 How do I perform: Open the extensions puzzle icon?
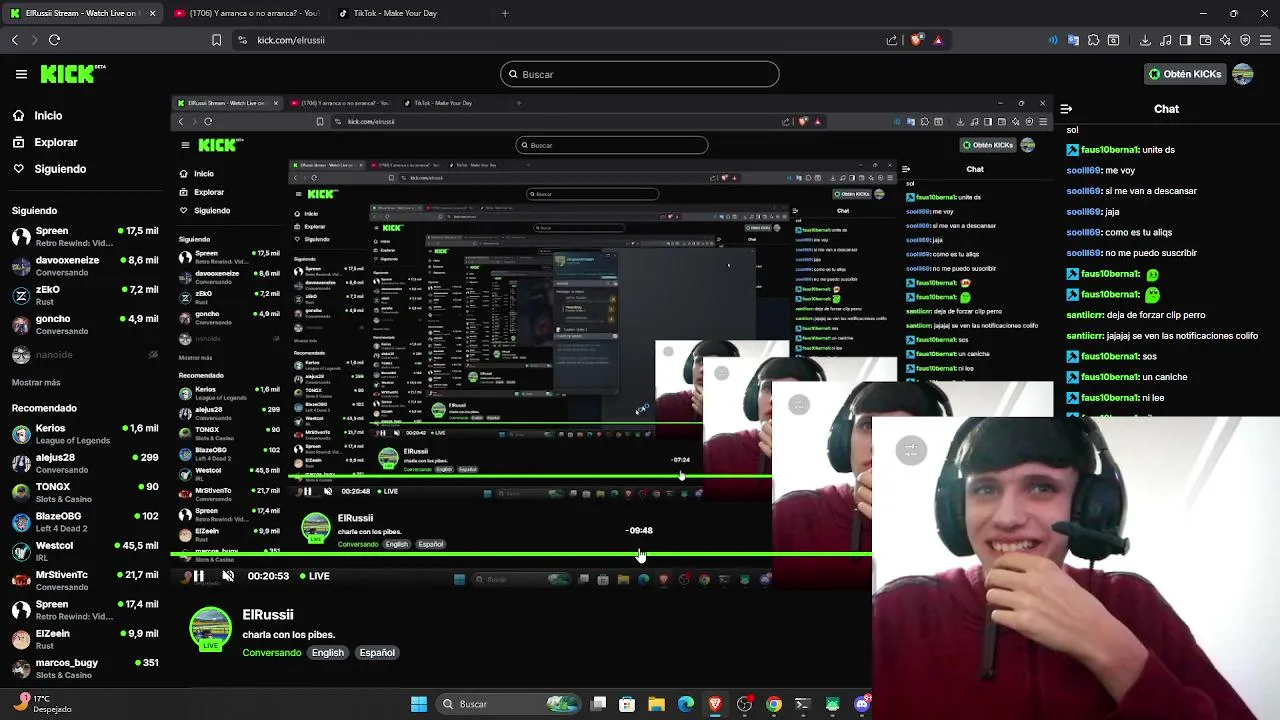tap(1093, 40)
